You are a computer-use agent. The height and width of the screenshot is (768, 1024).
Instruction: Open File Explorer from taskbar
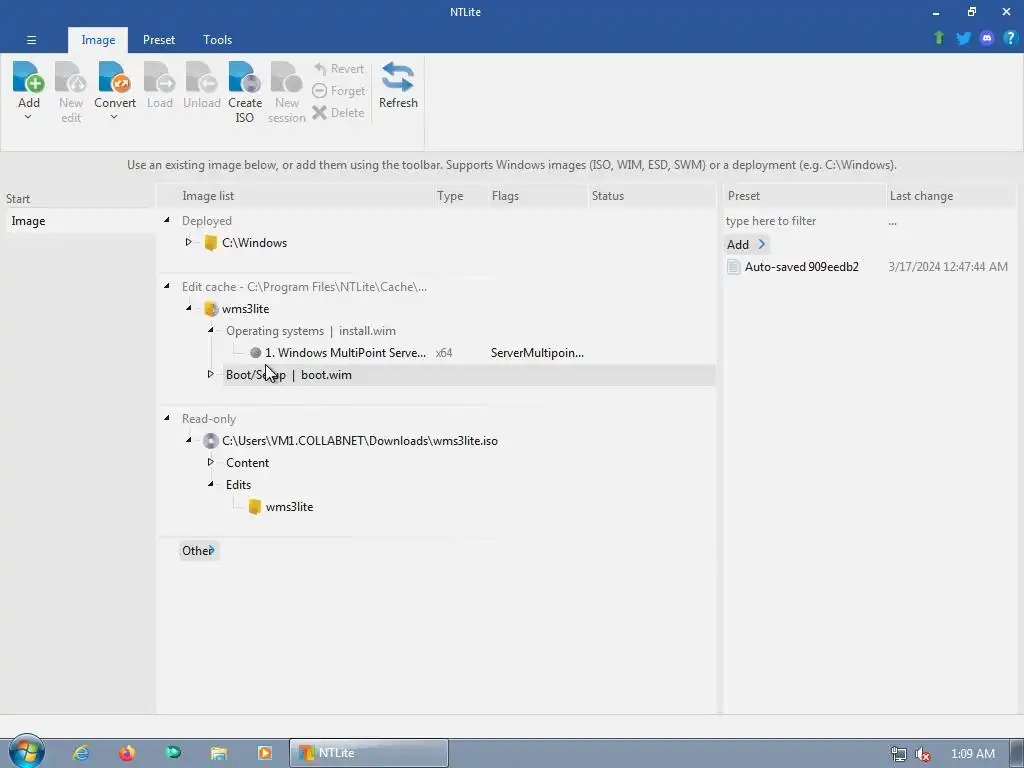(219, 754)
